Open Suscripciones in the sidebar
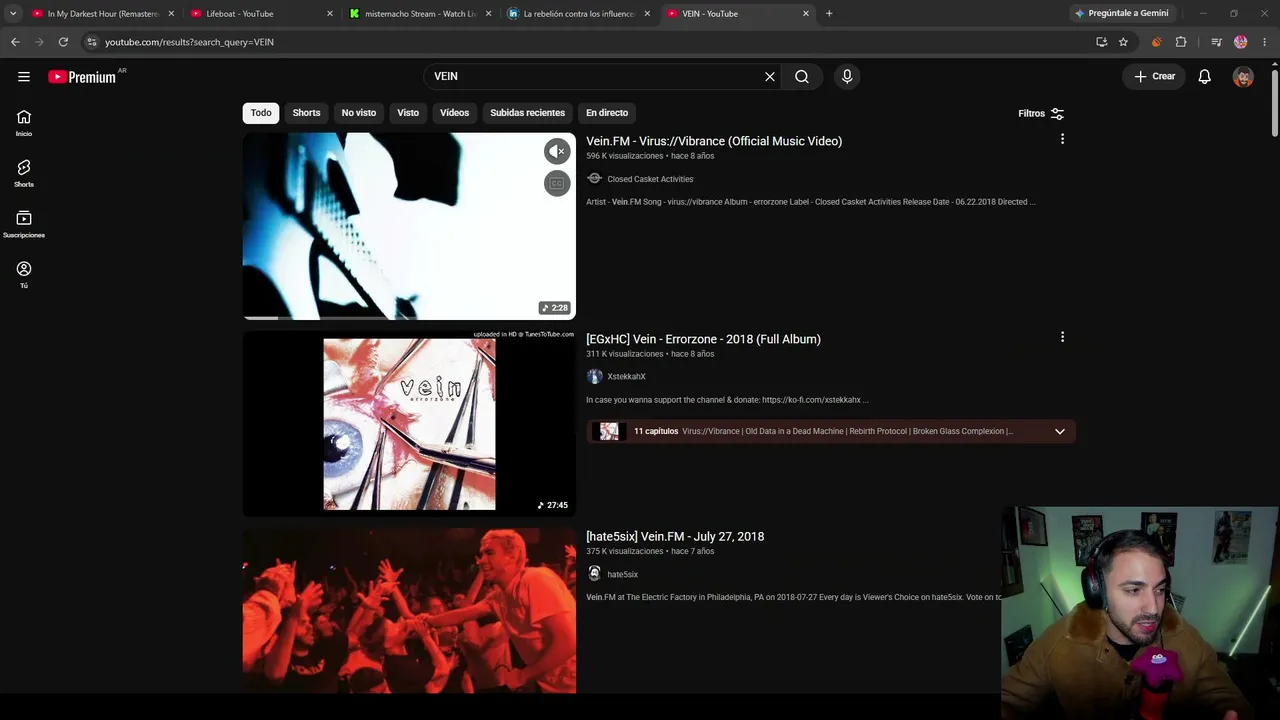The width and height of the screenshot is (1280, 720). 24,225
